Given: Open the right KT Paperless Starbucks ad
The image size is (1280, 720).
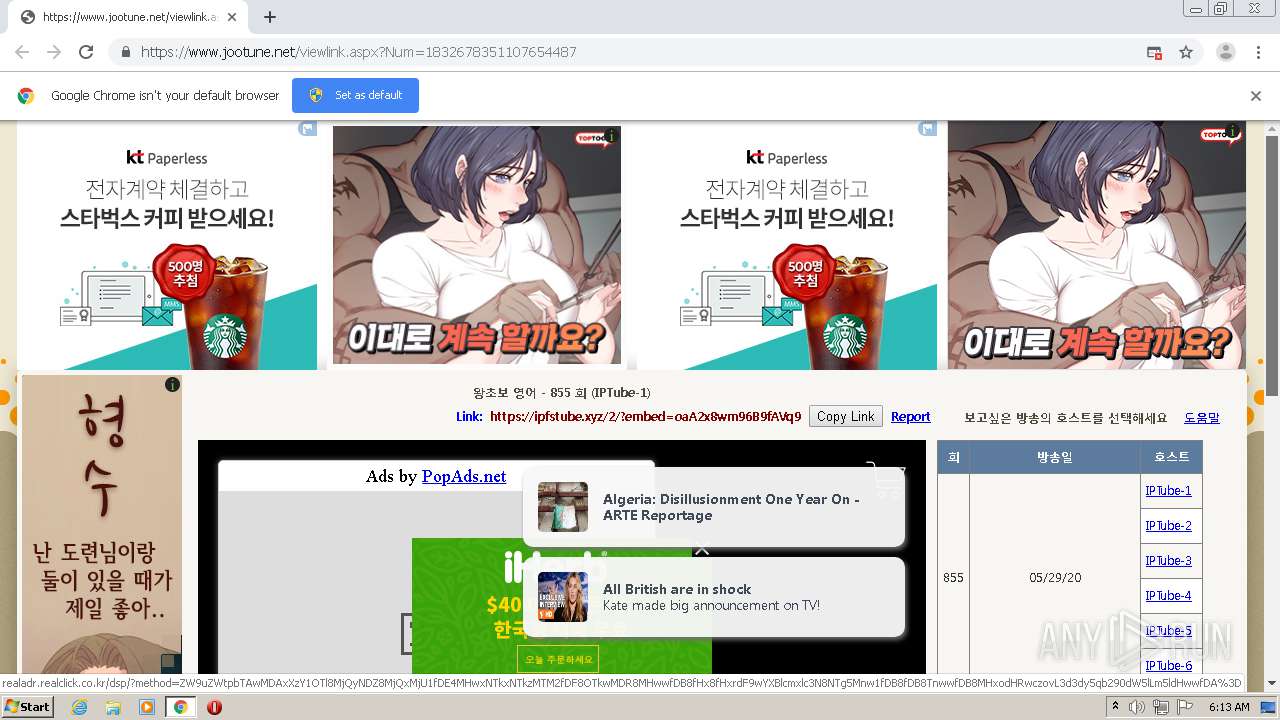Looking at the screenshot, I should pyautogui.click(x=787, y=245).
